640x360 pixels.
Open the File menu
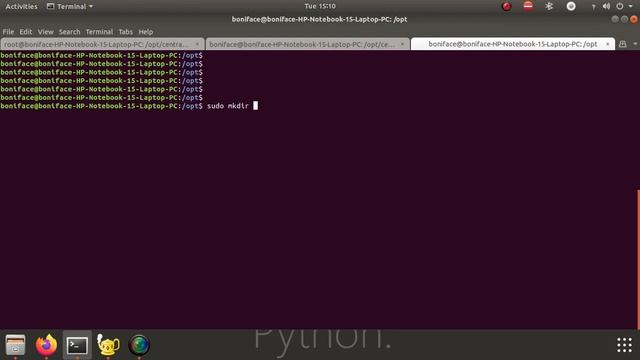click(x=8, y=31)
